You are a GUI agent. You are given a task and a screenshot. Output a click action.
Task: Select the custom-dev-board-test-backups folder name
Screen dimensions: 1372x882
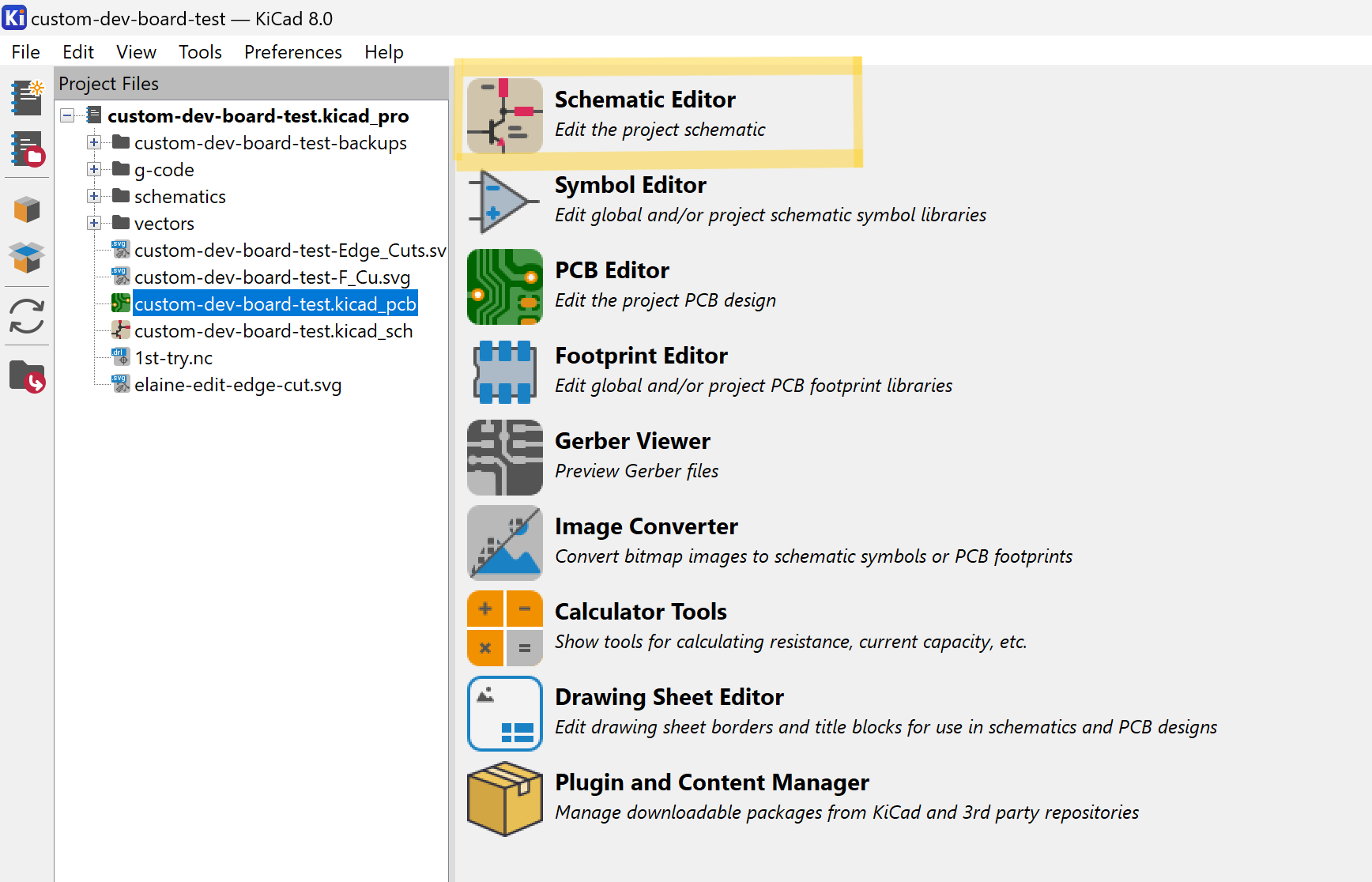coord(270,143)
